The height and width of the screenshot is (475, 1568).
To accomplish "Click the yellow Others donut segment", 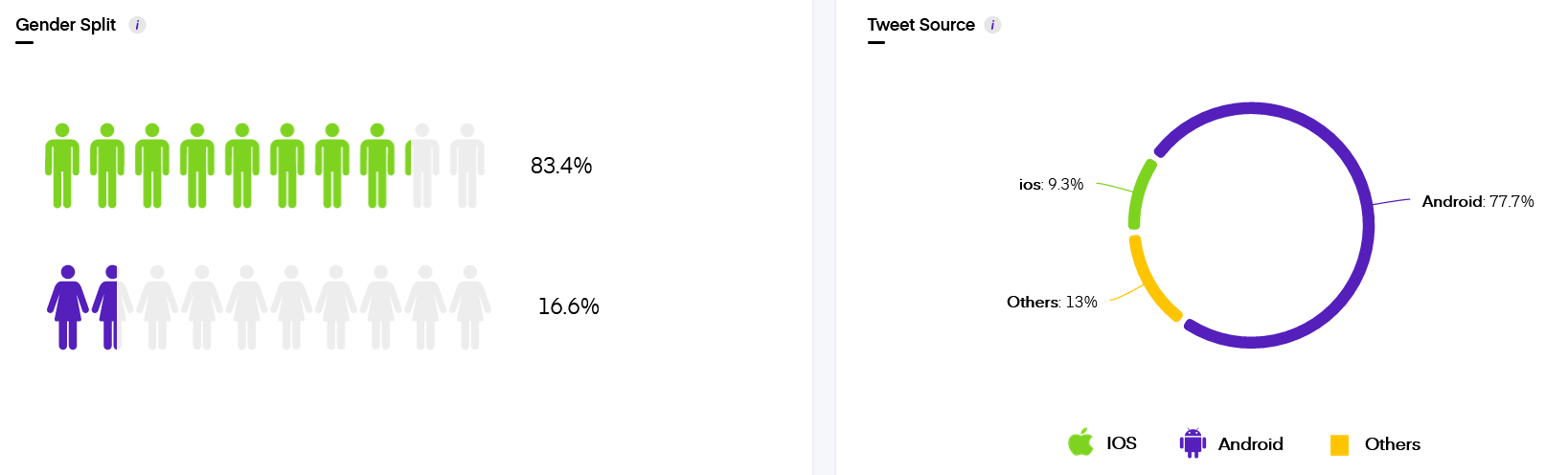I will pos(1151,284).
